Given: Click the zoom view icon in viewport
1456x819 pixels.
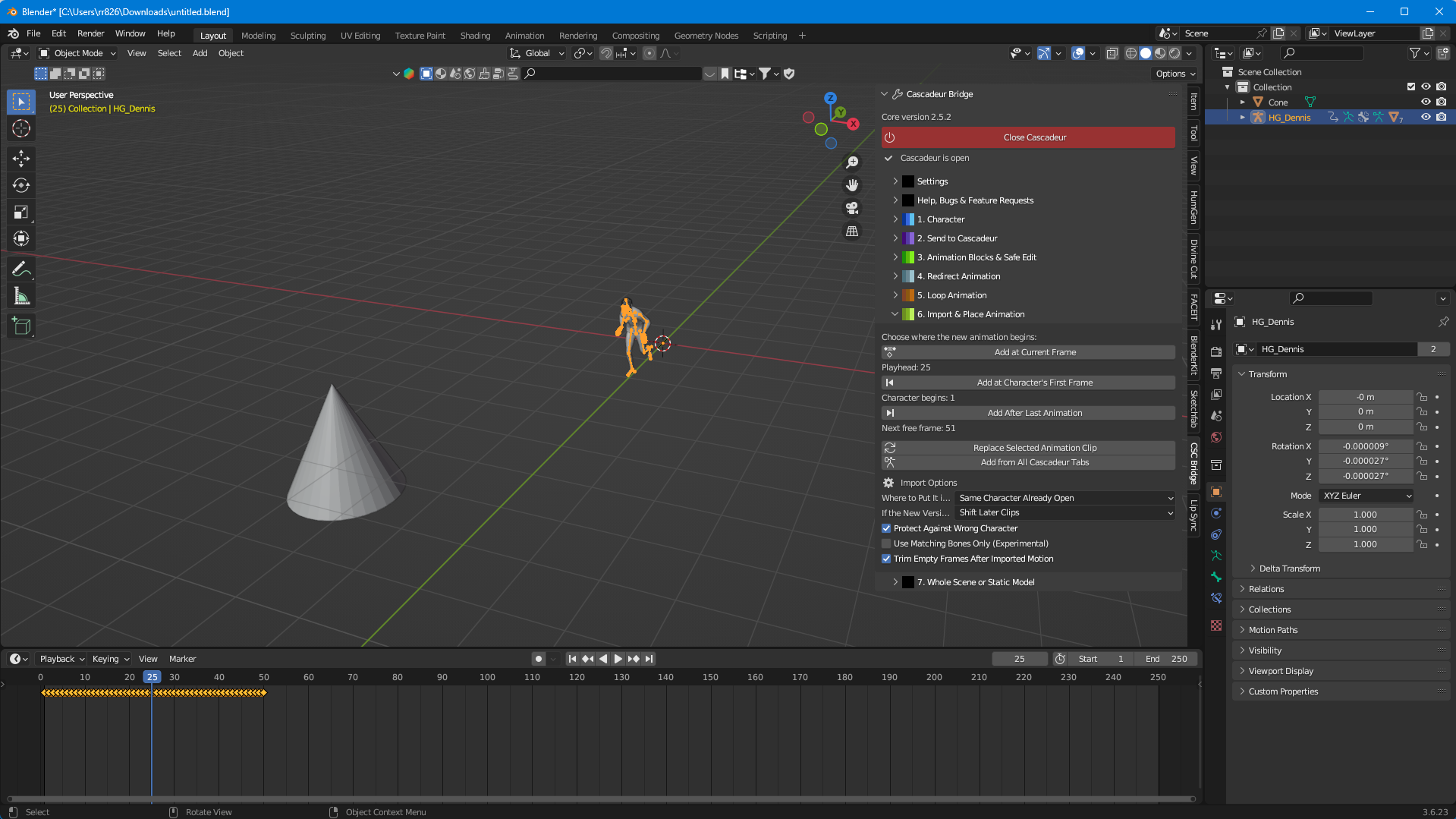Looking at the screenshot, I should click(x=852, y=162).
